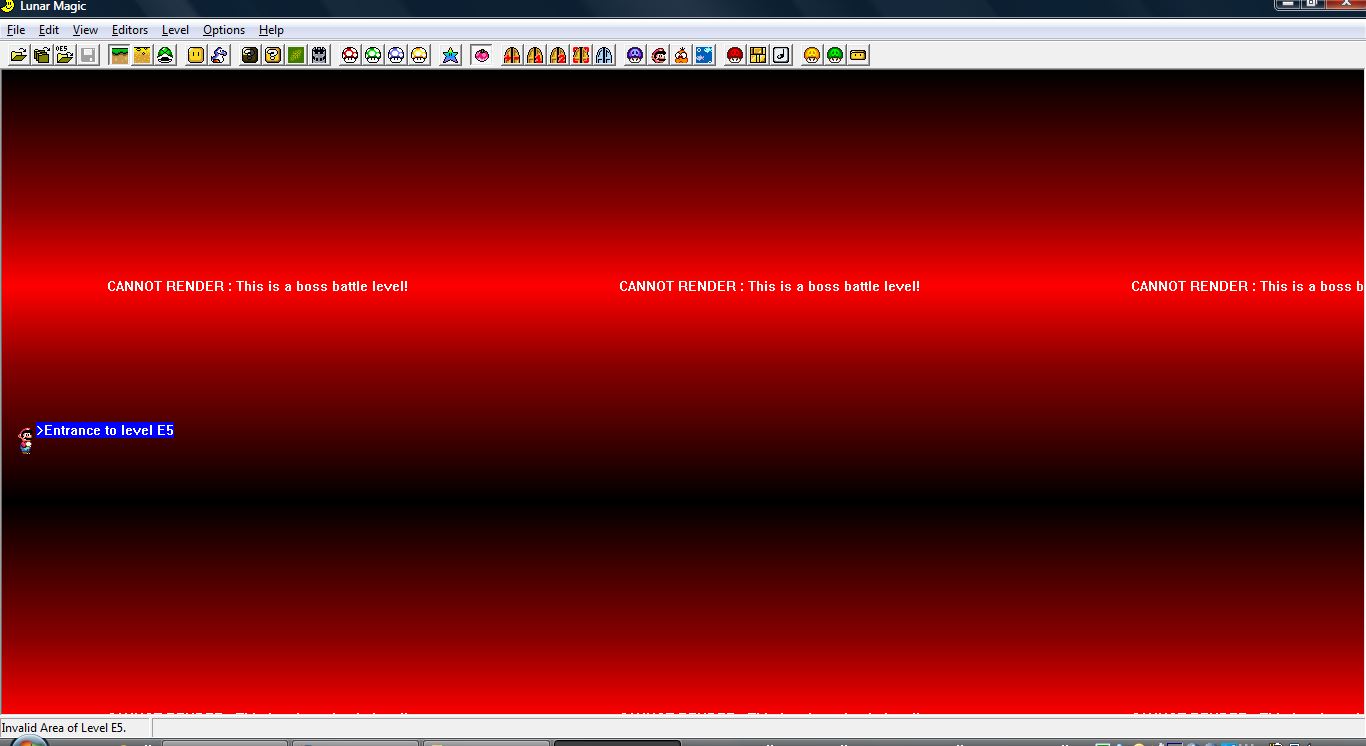The image size is (1366, 746).
Task: Click the door icon with plus-minus sign
Action: tap(512, 55)
